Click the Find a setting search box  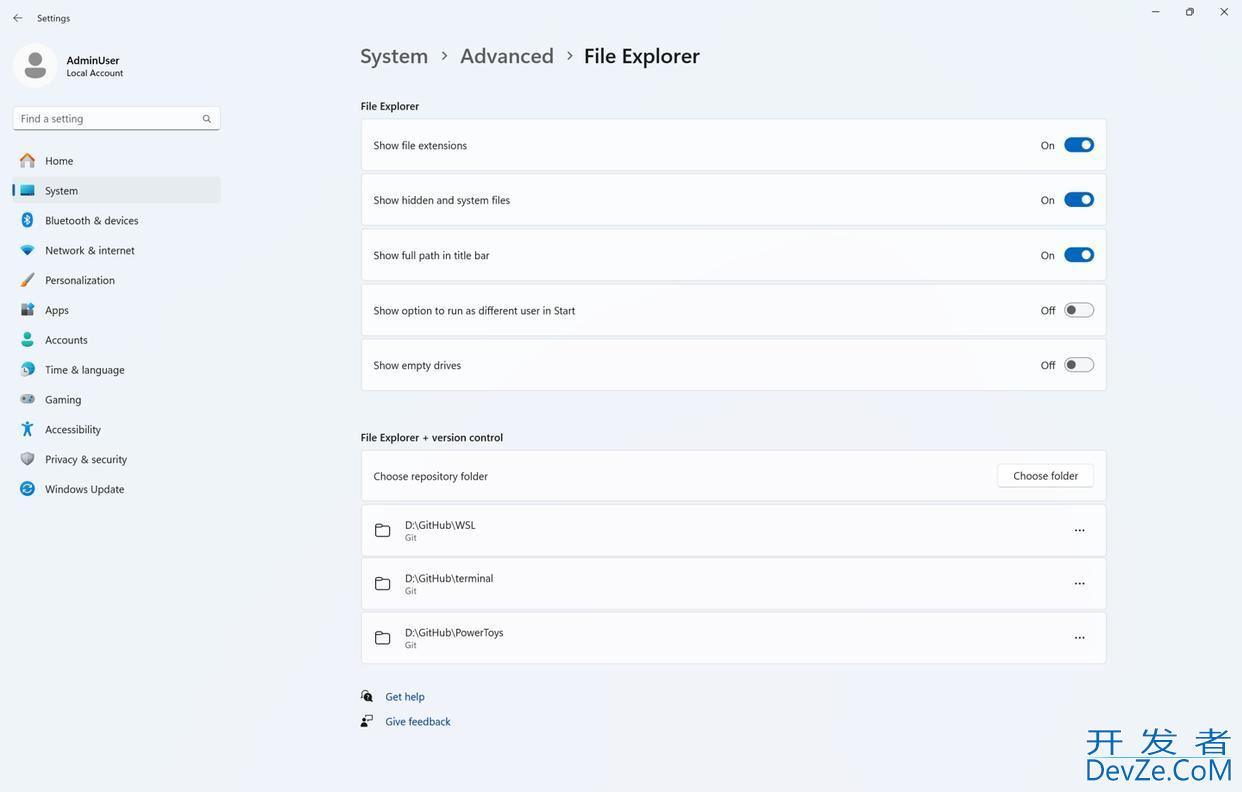click(x=116, y=119)
